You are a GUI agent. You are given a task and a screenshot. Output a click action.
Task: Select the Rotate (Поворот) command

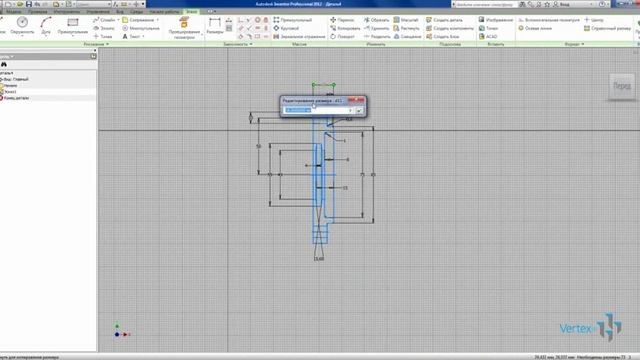[x=342, y=36]
